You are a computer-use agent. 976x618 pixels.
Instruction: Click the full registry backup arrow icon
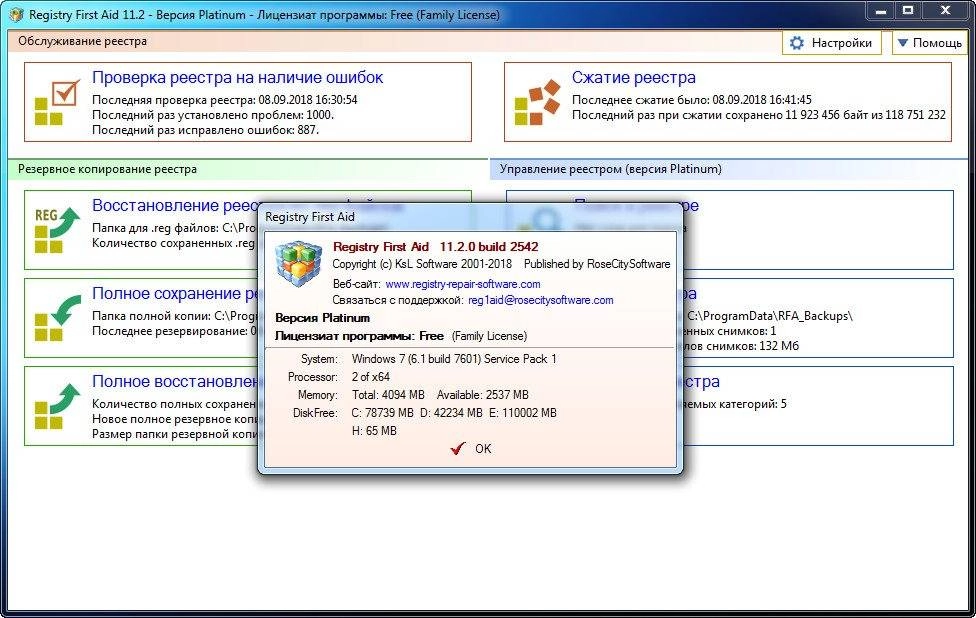57,318
